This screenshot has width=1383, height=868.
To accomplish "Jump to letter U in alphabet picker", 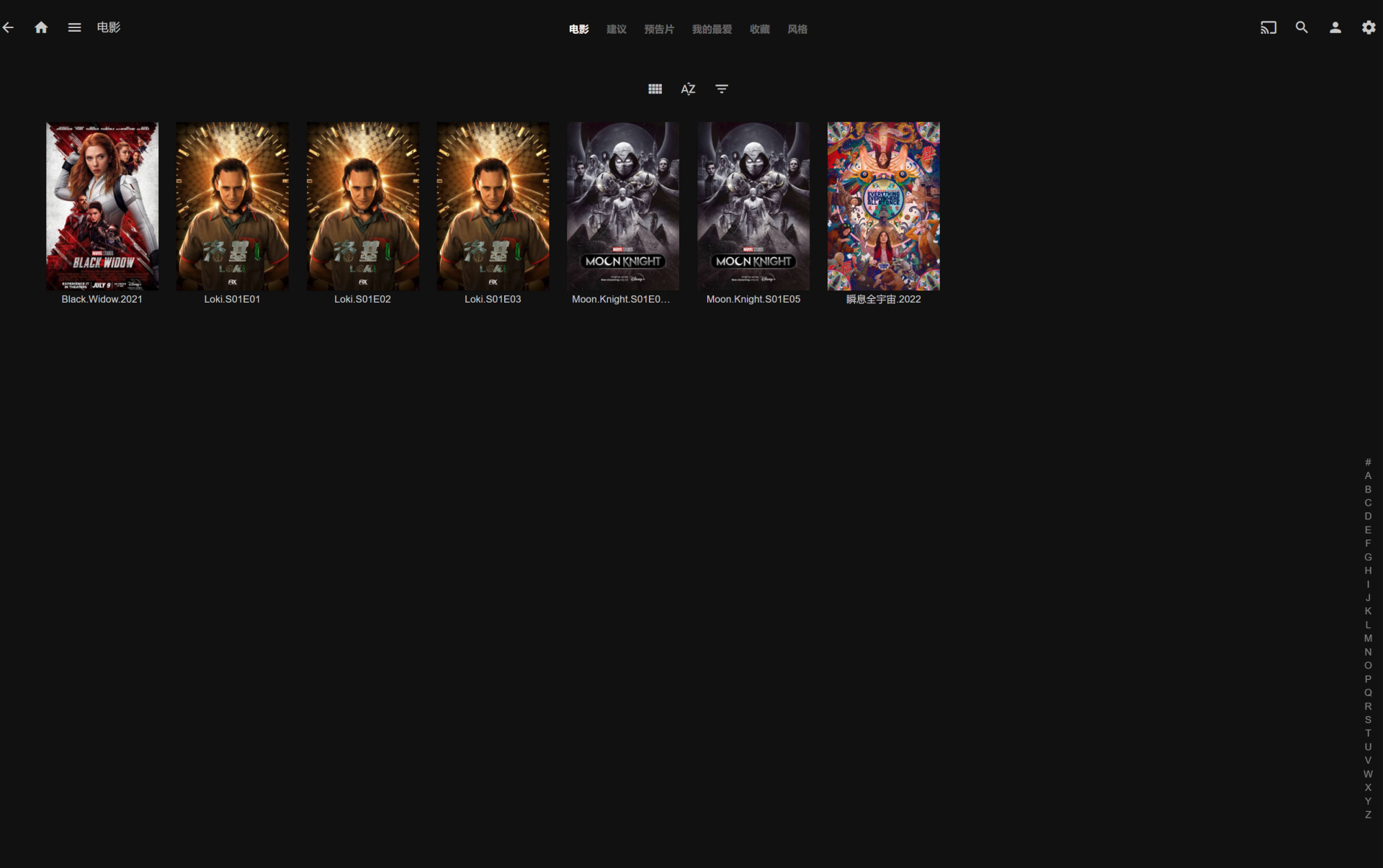I will tap(1368, 747).
